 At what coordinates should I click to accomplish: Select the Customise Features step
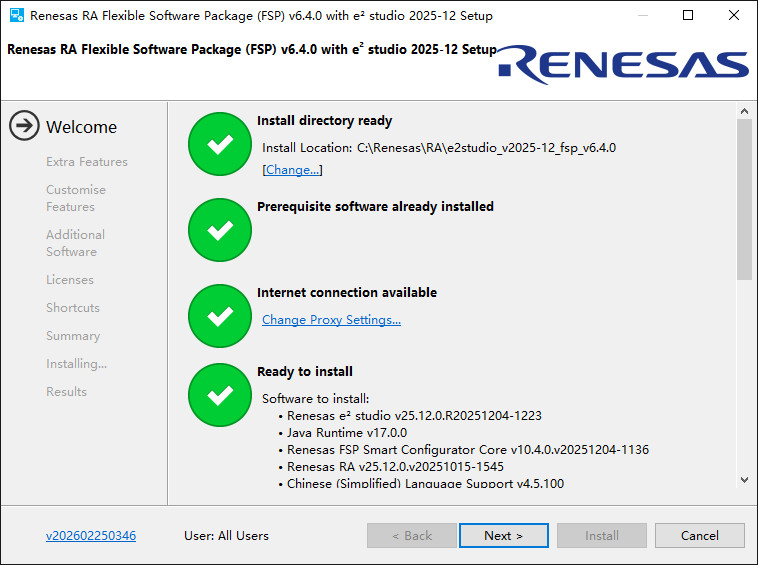(x=76, y=198)
